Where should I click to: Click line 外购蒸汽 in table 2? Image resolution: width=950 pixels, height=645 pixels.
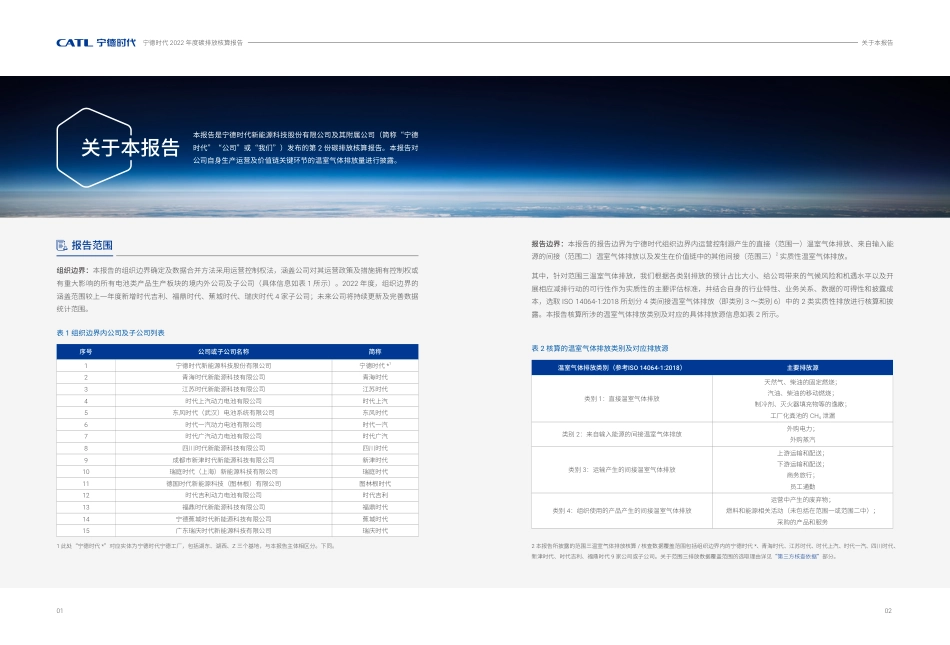[x=802, y=440]
